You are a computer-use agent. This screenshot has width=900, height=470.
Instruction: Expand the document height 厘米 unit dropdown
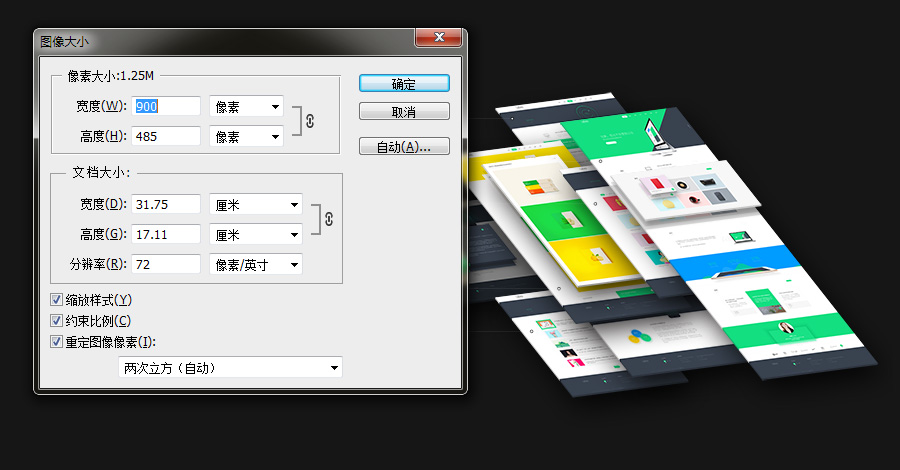[x=256, y=234]
